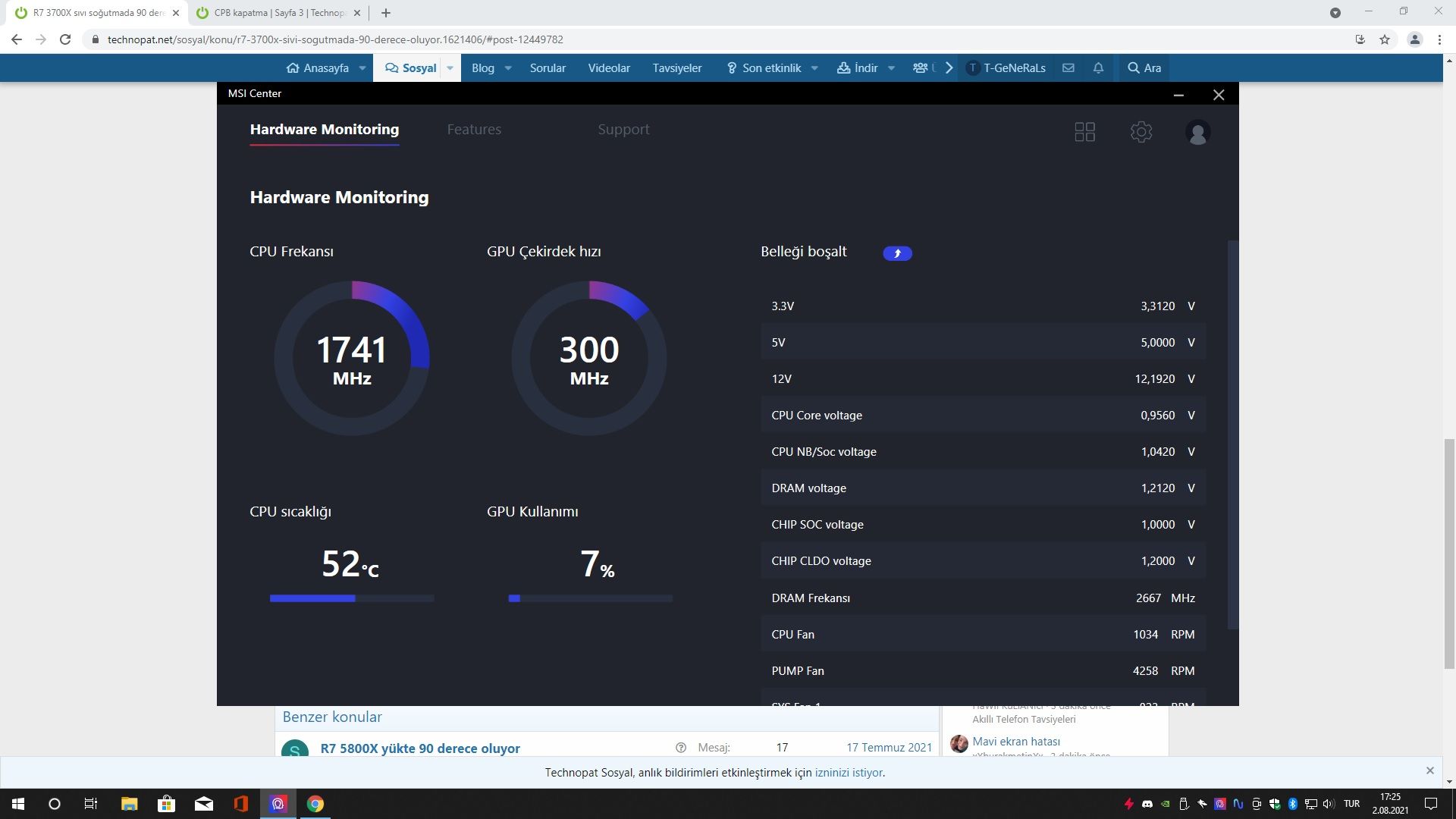Expand the Anasayfa dropdown arrow
Image resolution: width=1456 pixels, height=819 pixels.
click(x=362, y=68)
